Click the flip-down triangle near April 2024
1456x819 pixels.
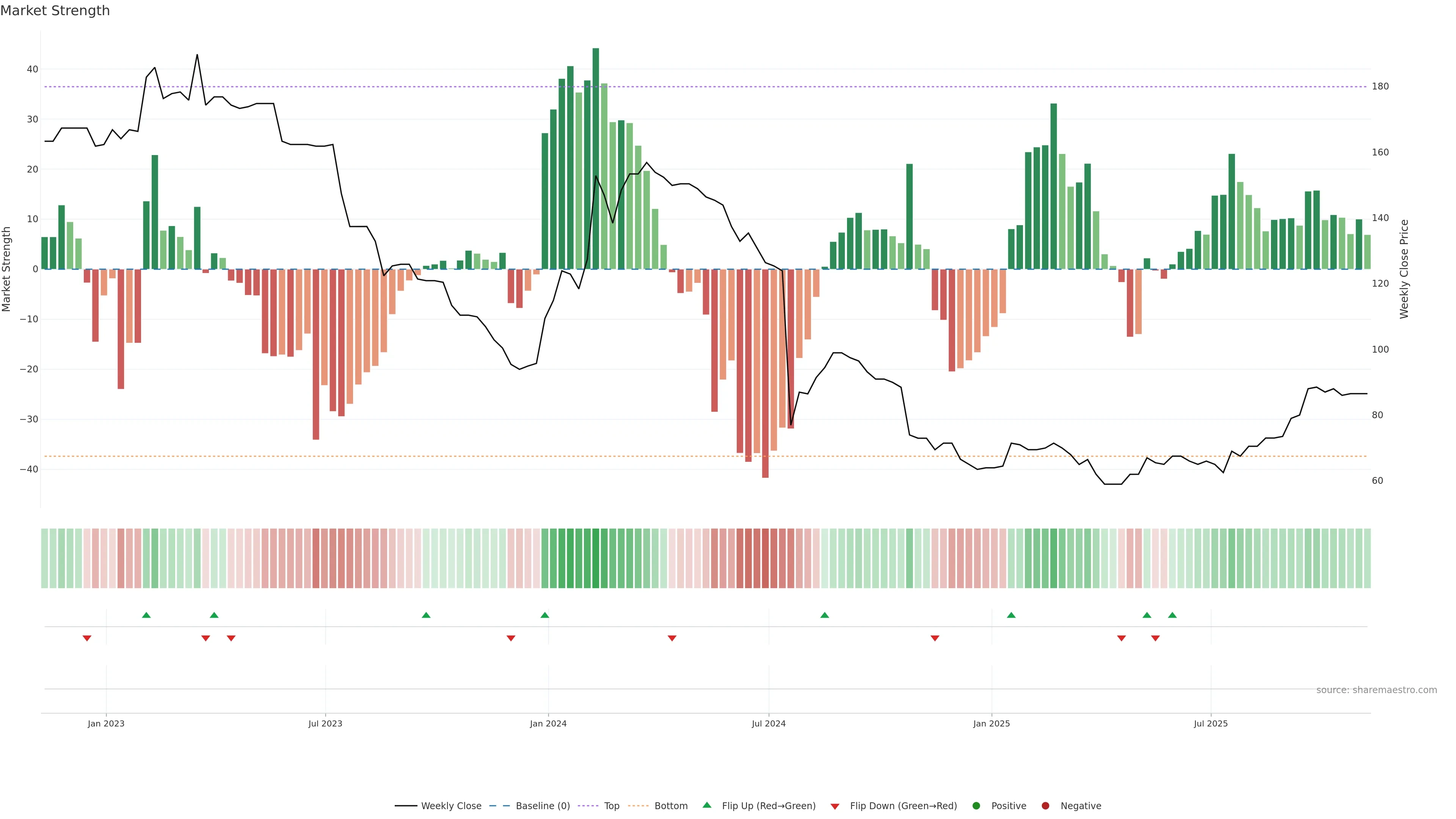coord(672,638)
